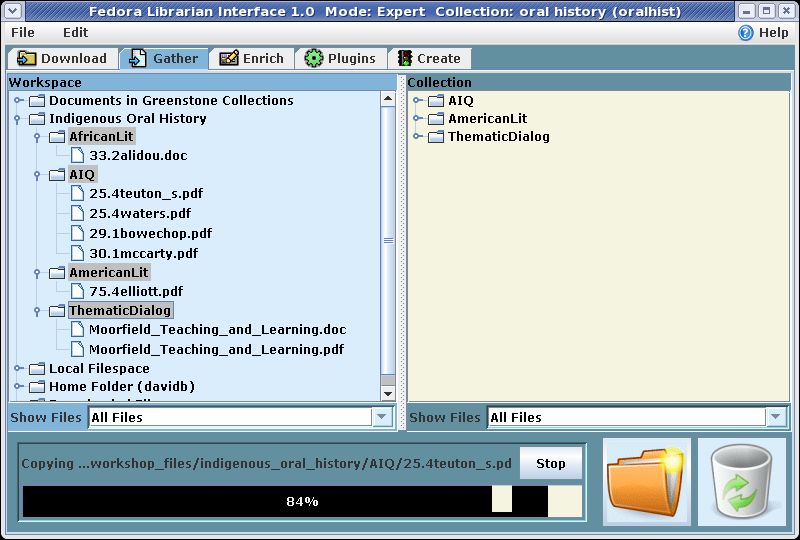This screenshot has height=540, width=800.
Task: Expand the Home Folder (davidb) node
Action: (18, 386)
